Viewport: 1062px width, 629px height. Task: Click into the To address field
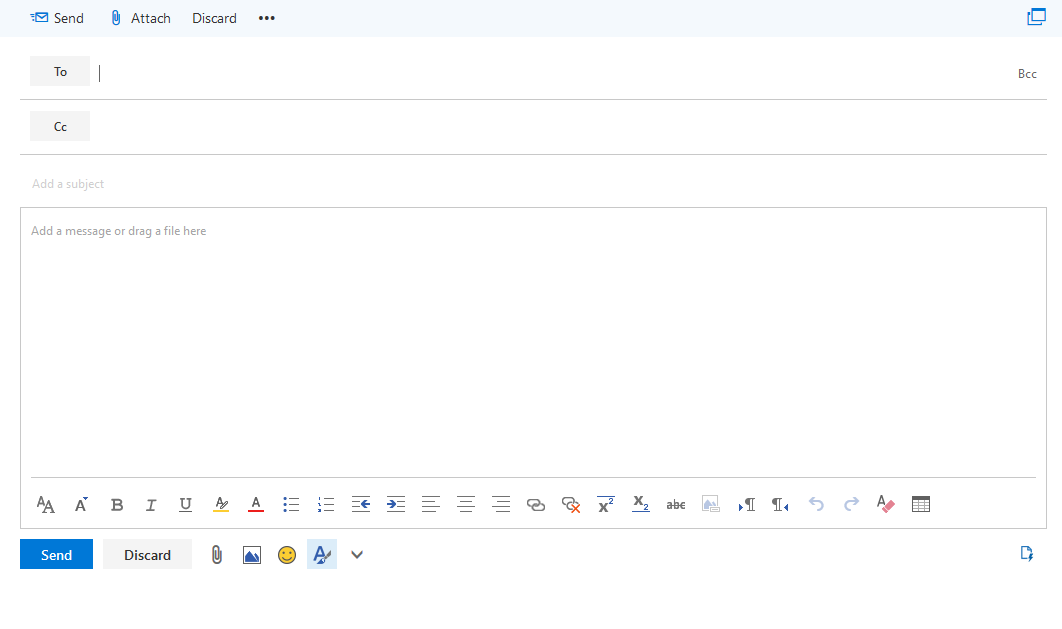[x=552, y=72]
